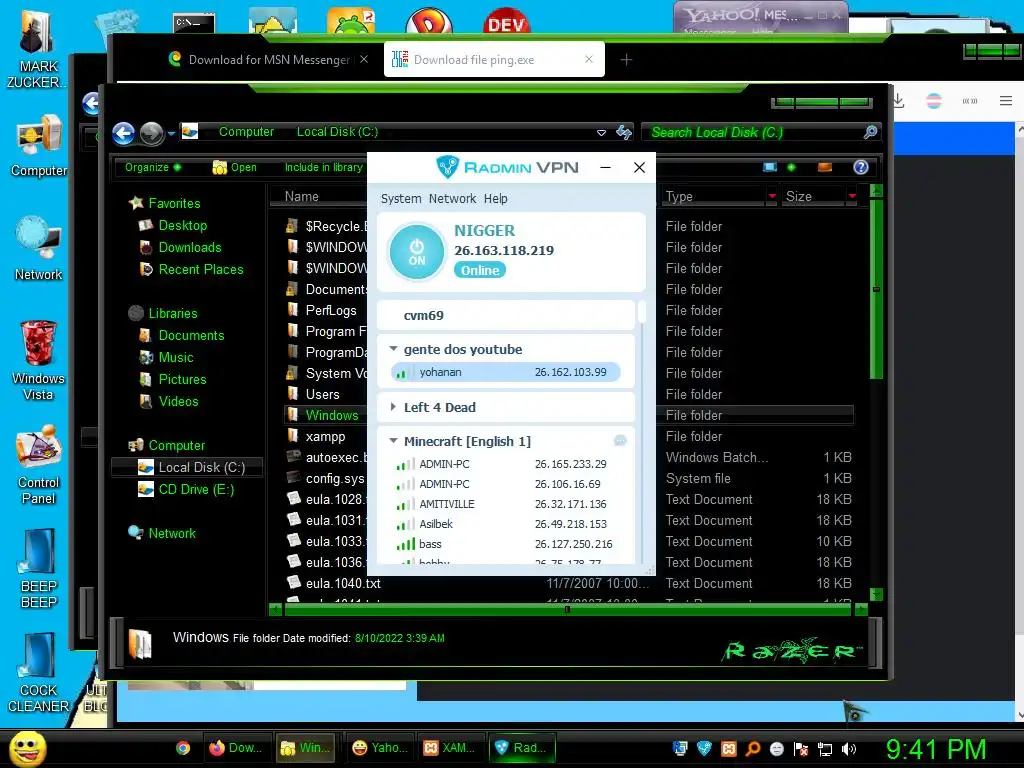Viewport: 1024px width, 768px height.
Task: Toggle the Radmin VPN power ON button
Action: coord(417,251)
